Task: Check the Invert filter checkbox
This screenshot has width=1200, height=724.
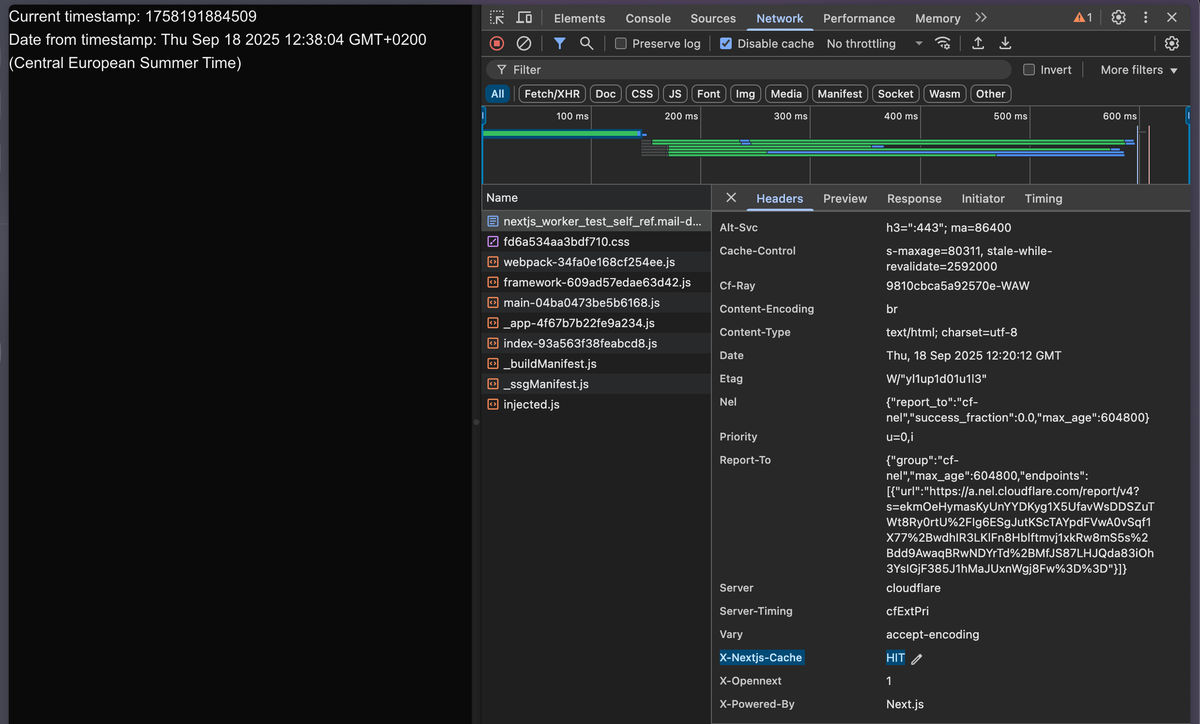Action: [x=1028, y=69]
